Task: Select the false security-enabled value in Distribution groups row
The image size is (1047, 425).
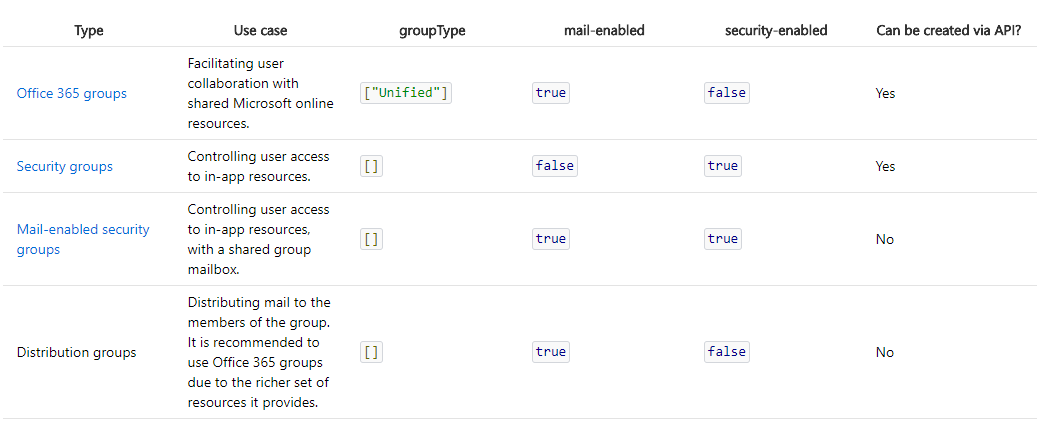Action: pyautogui.click(x=727, y=352)
